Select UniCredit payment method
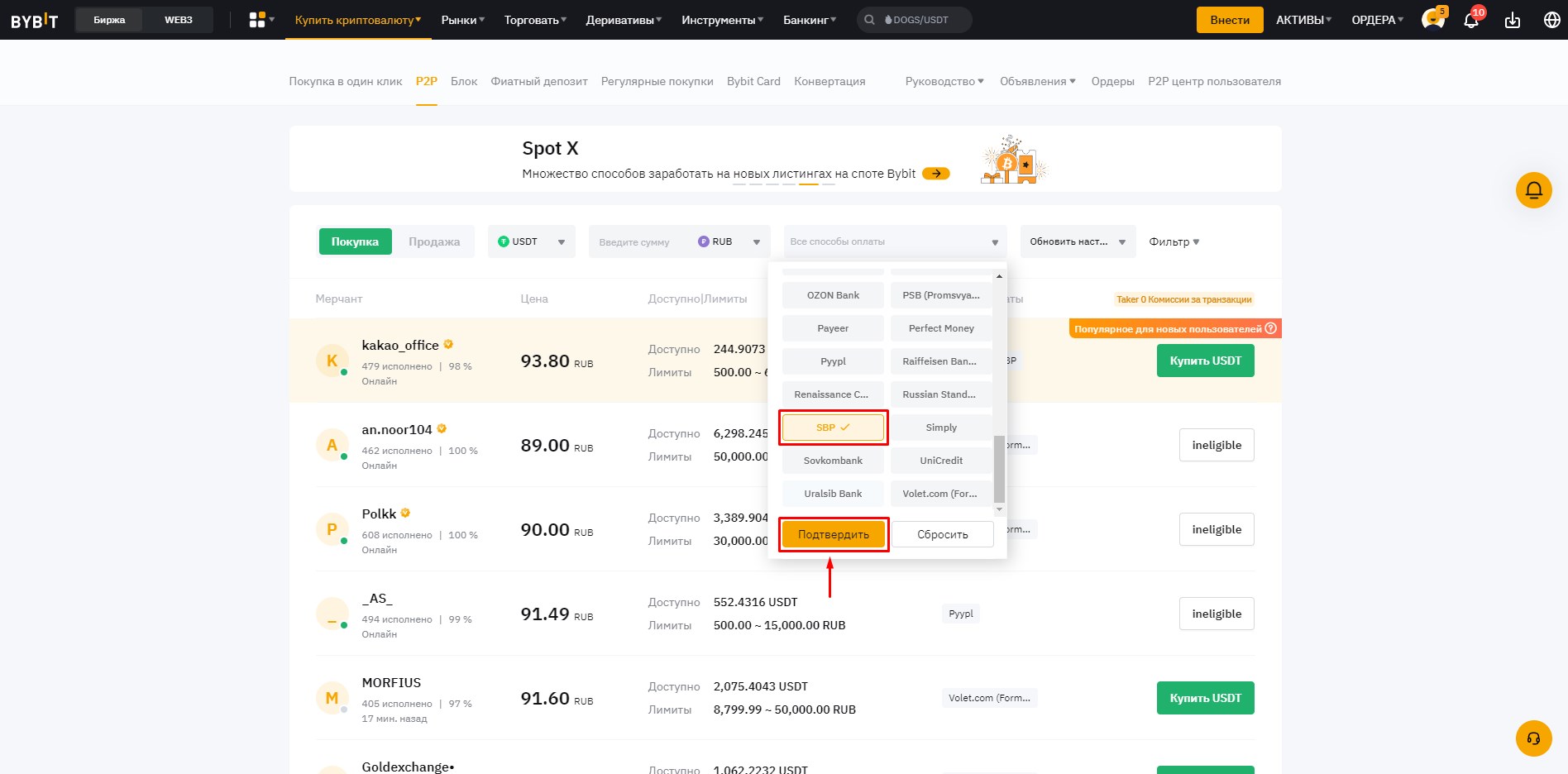The height and width of the screenshot is (774, 1568). click(x=941, y=461)
